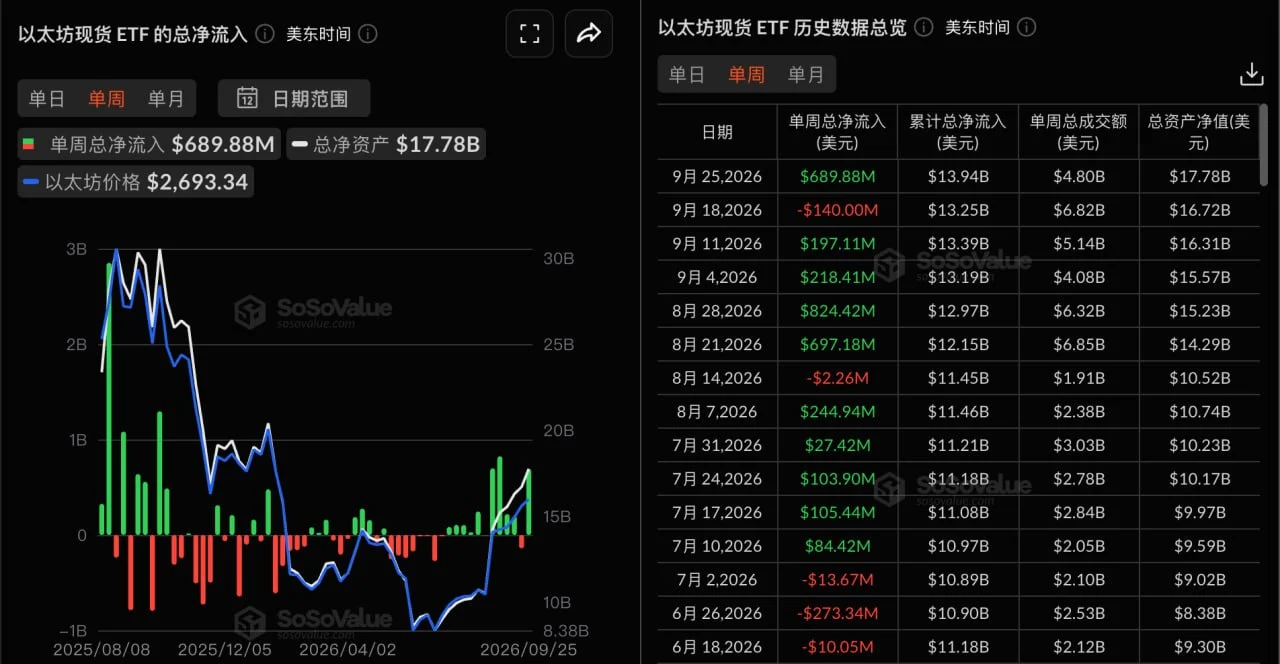Image resolution: width=1280 pixels, height=664 pixels.
Task: Click 单周总净流入 column header
Action: click(837, 131)
